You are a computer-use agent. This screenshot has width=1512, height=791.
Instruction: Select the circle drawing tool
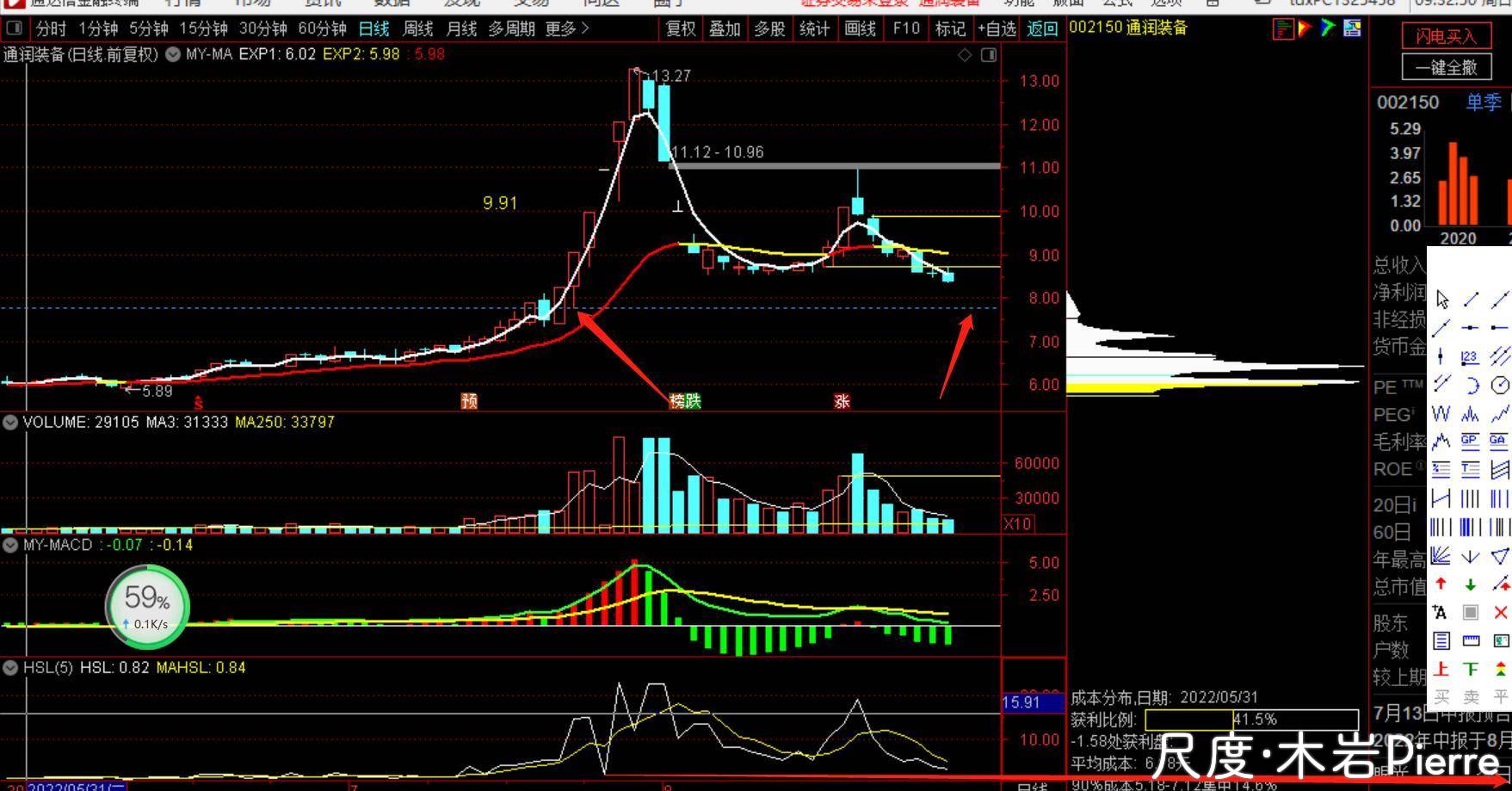coord(1500,385)
